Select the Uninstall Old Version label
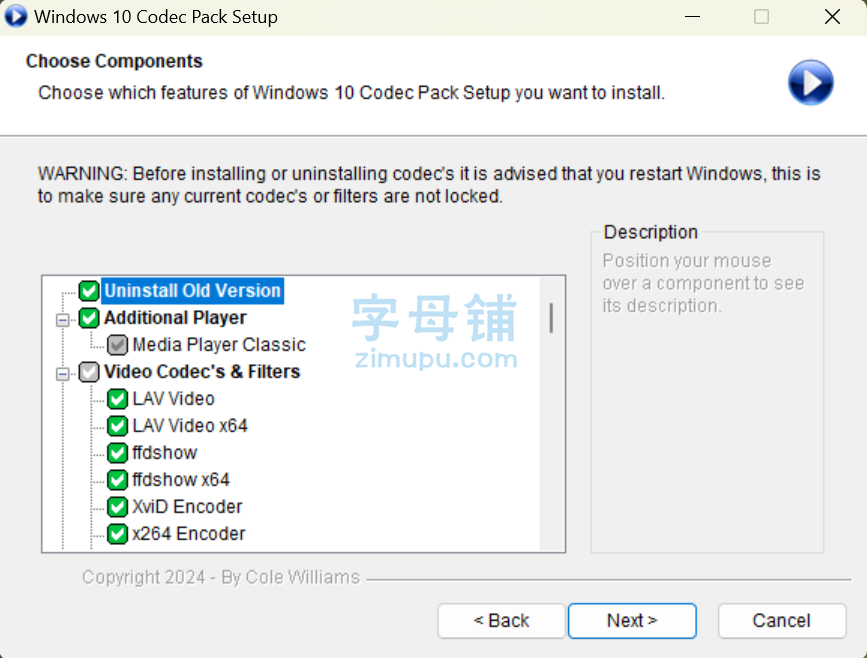Image resolution: width=867 pixels, height=658 pixels. pos(192,291)
